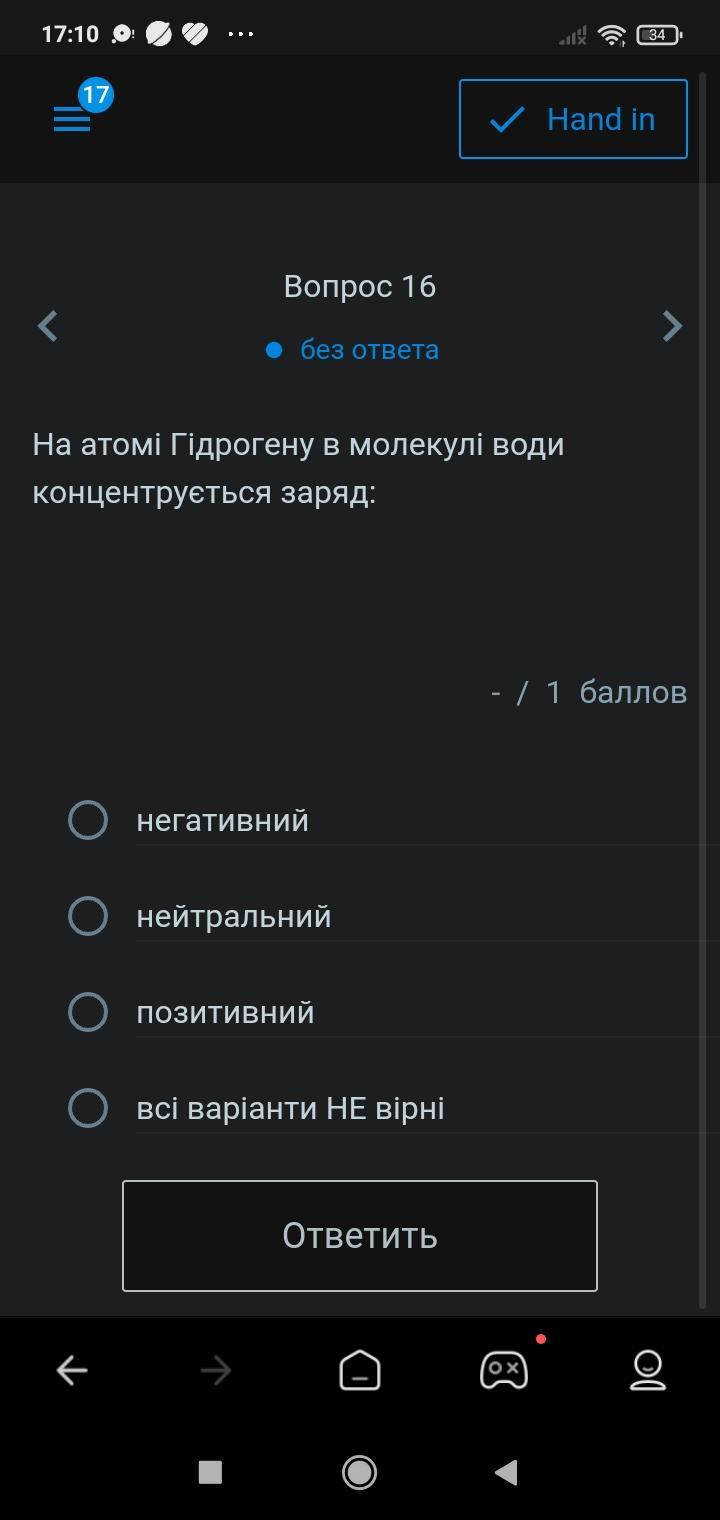Click the 'без ответа' status label
The image size is (720, 1520).
[x=369, y=350]
